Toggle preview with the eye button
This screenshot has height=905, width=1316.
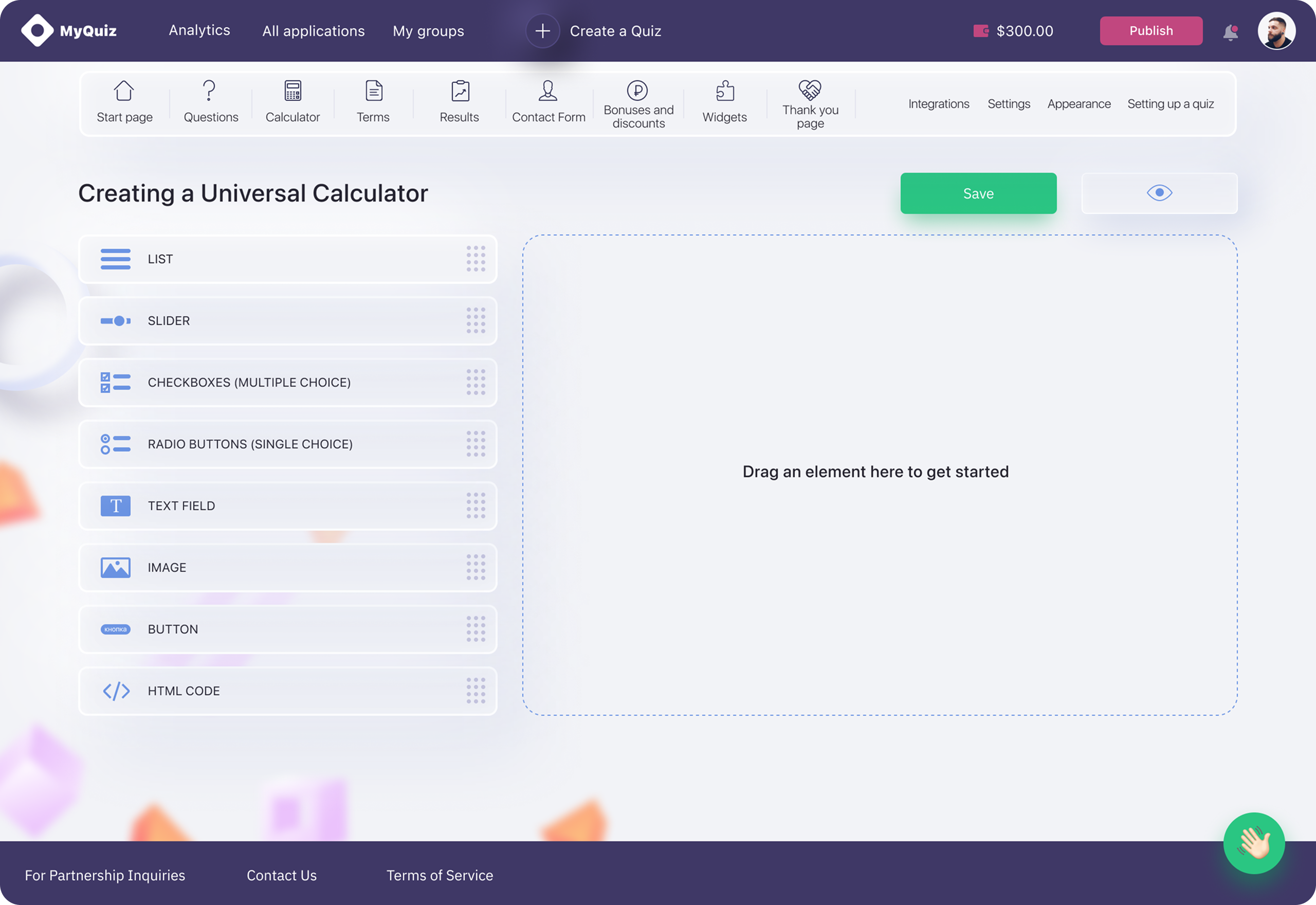[1159, 193]
